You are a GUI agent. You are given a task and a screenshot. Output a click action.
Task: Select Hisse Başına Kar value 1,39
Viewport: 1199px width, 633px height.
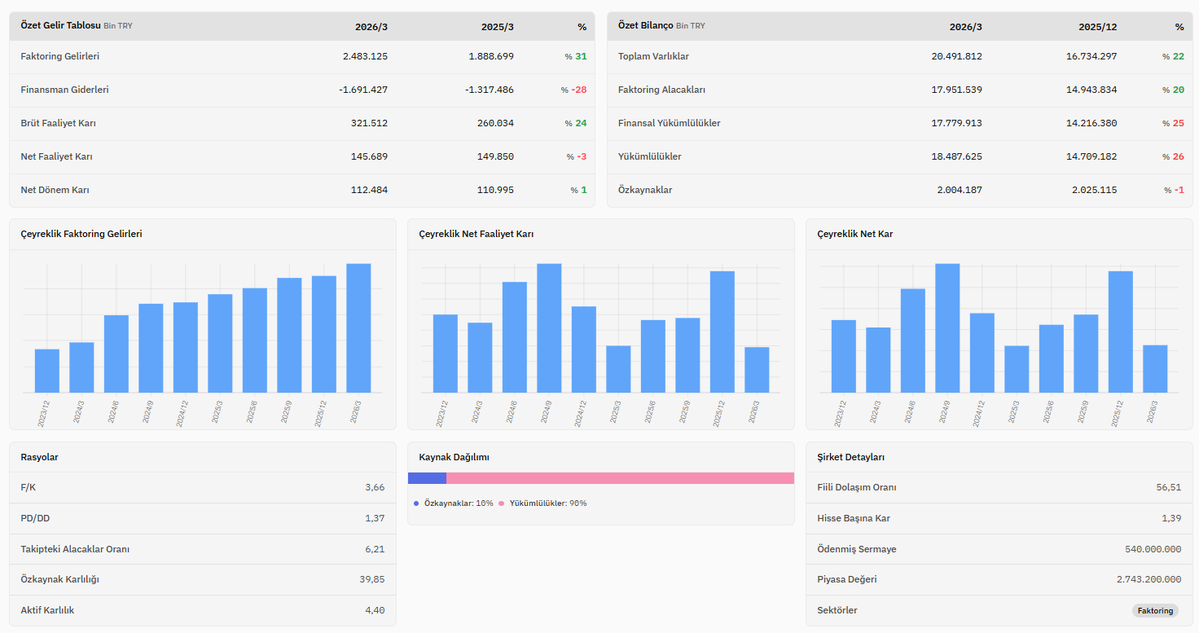pyautogui.click(x=1171, y=518)
